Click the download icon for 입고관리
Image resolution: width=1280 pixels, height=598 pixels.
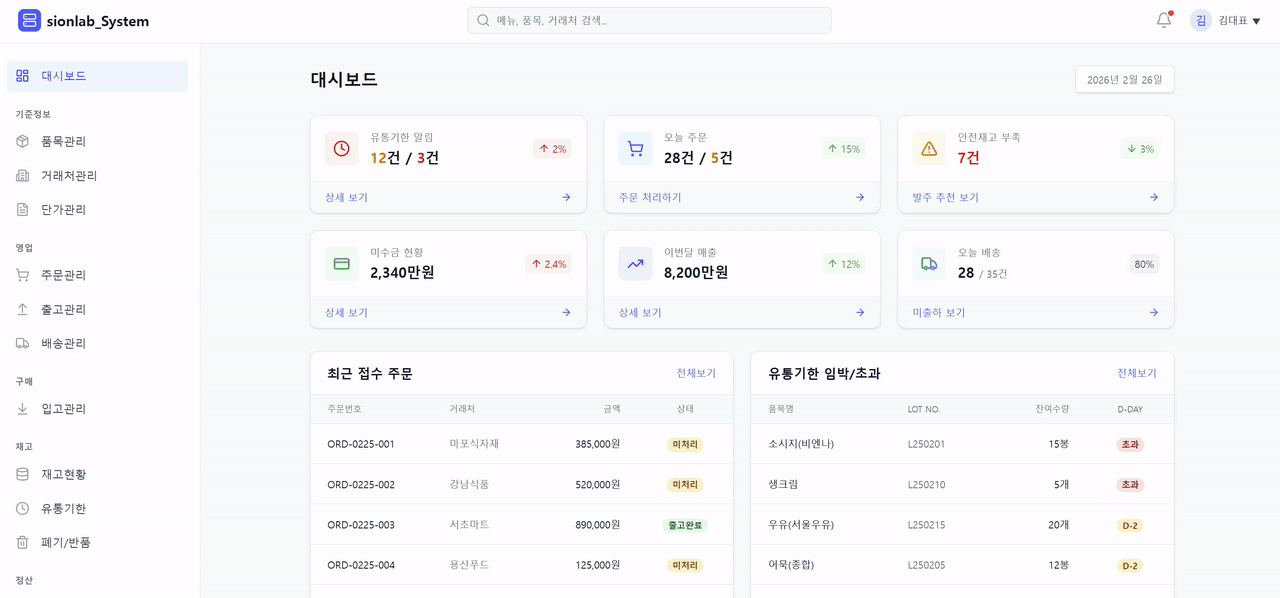(x=22, y=408)
